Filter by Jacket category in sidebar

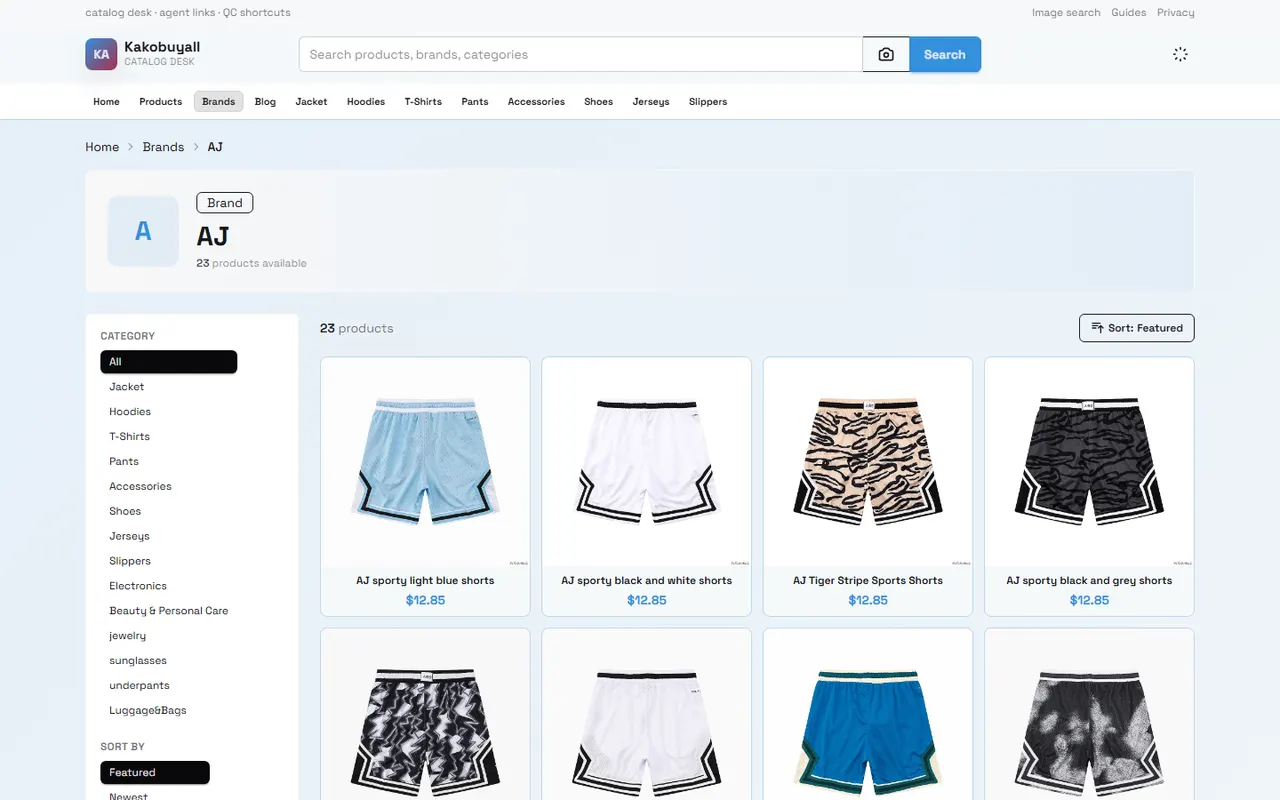(127, 387)
